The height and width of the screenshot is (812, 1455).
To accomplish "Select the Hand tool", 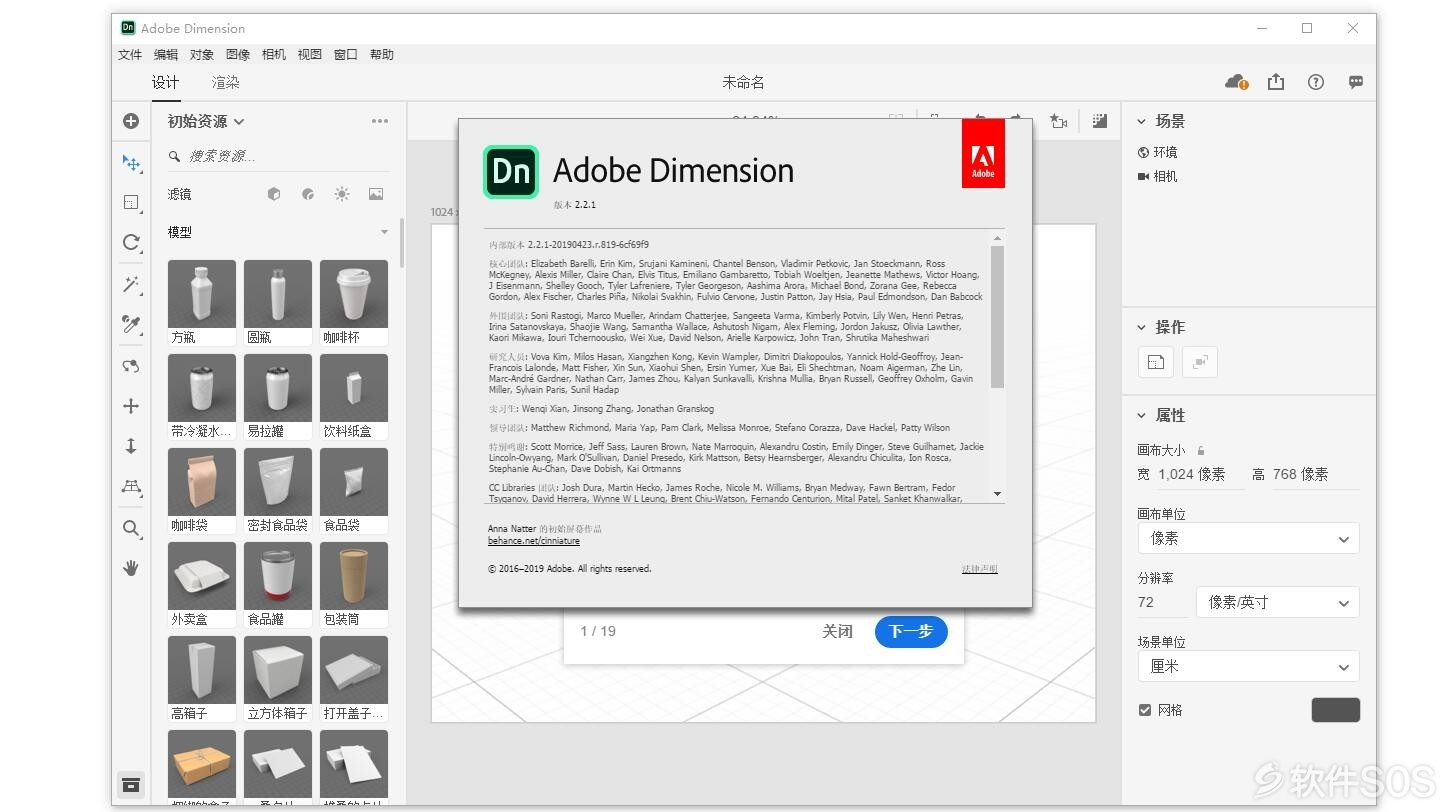I will tap(131, 568).
